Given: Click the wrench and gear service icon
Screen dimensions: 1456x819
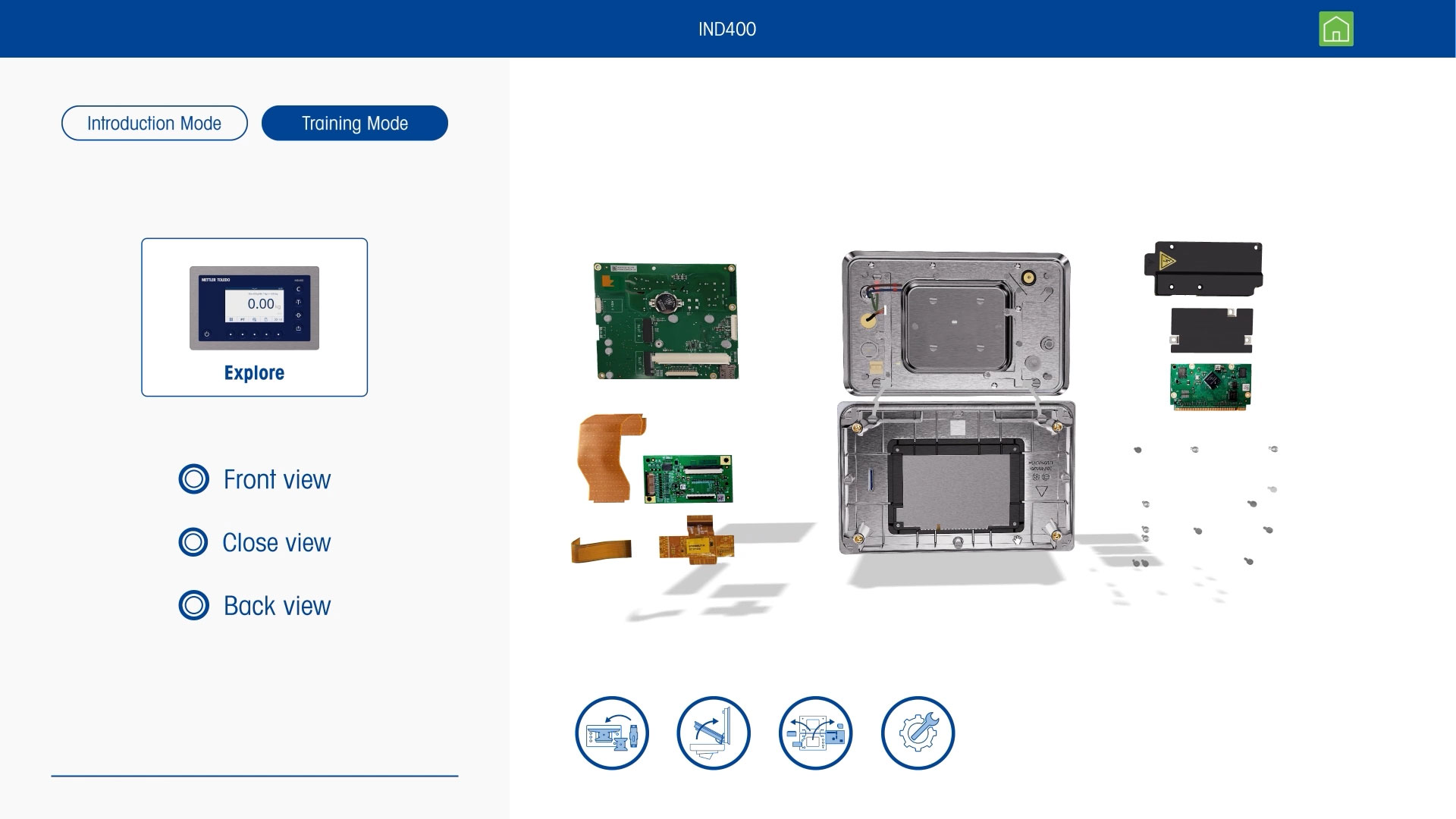Looking at the screenshot, I should point(918,733).
